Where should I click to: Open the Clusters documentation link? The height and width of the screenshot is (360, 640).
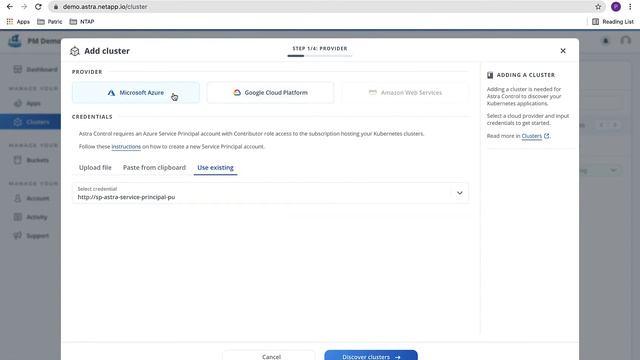pos(531,136)
